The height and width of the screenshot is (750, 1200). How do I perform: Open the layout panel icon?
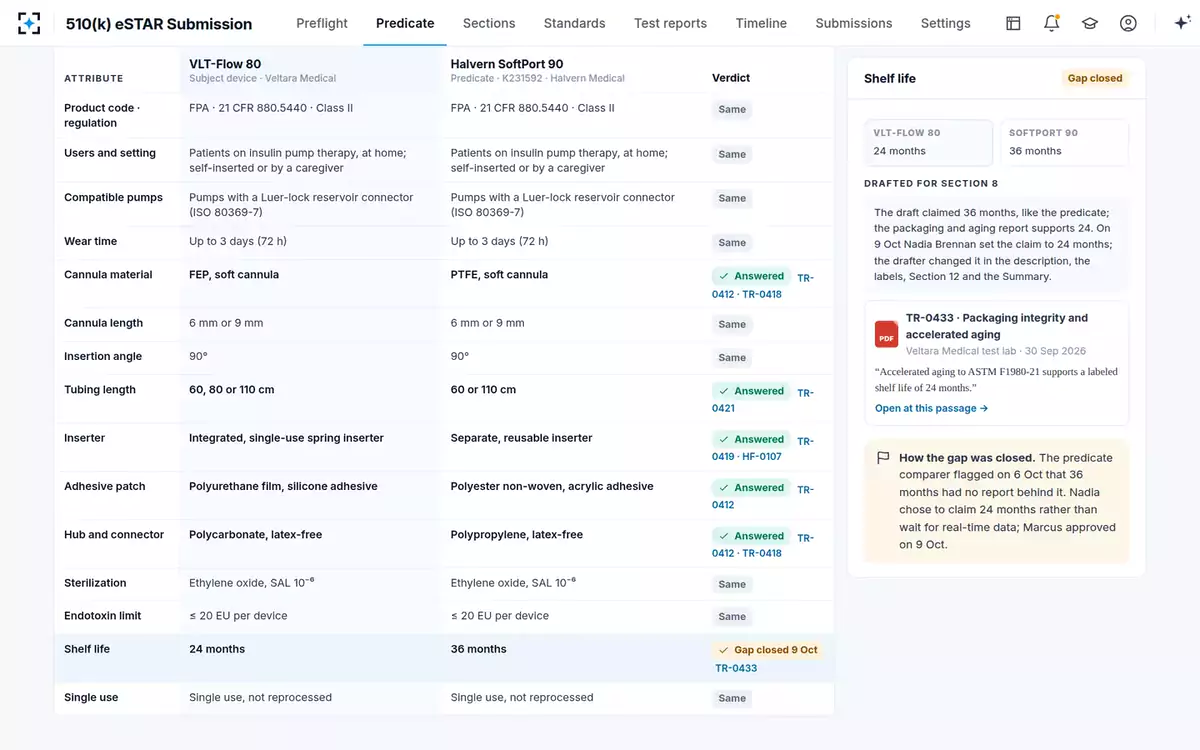tap(1013, 23)
